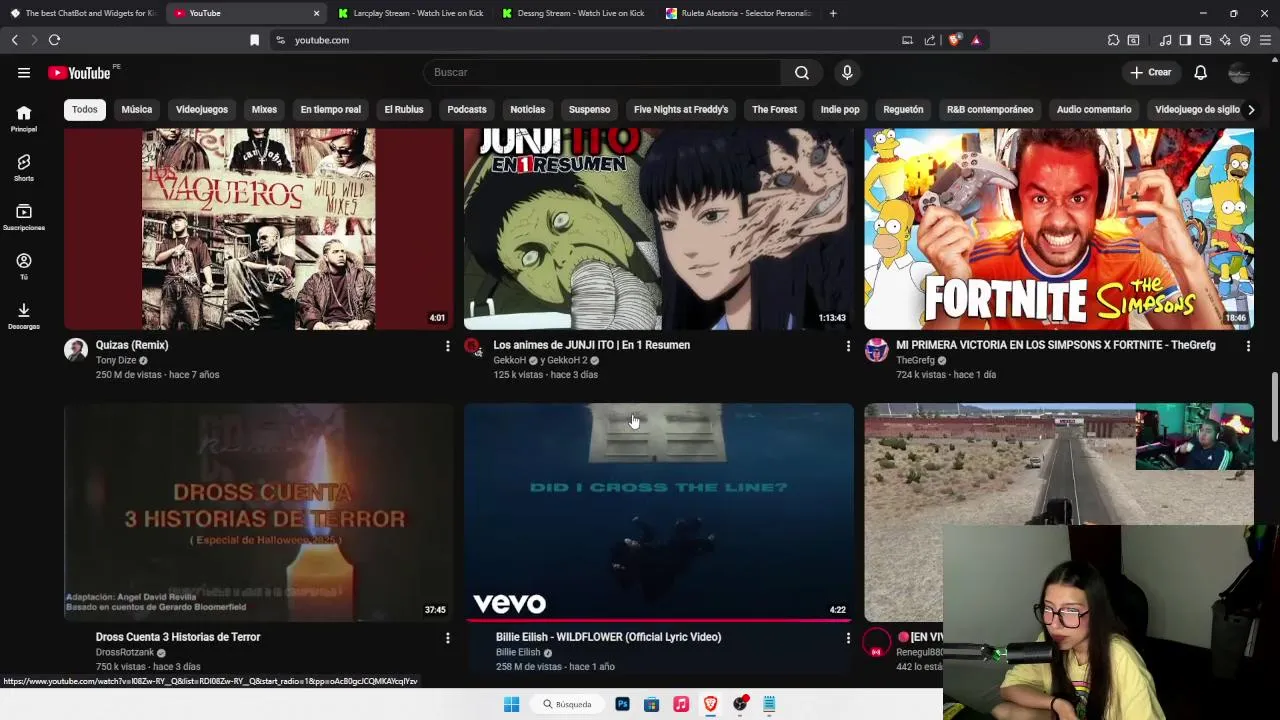Click the bookmark icon in address bar
Viewport: 1280px width, 720px height.
(x=254, y=40)
